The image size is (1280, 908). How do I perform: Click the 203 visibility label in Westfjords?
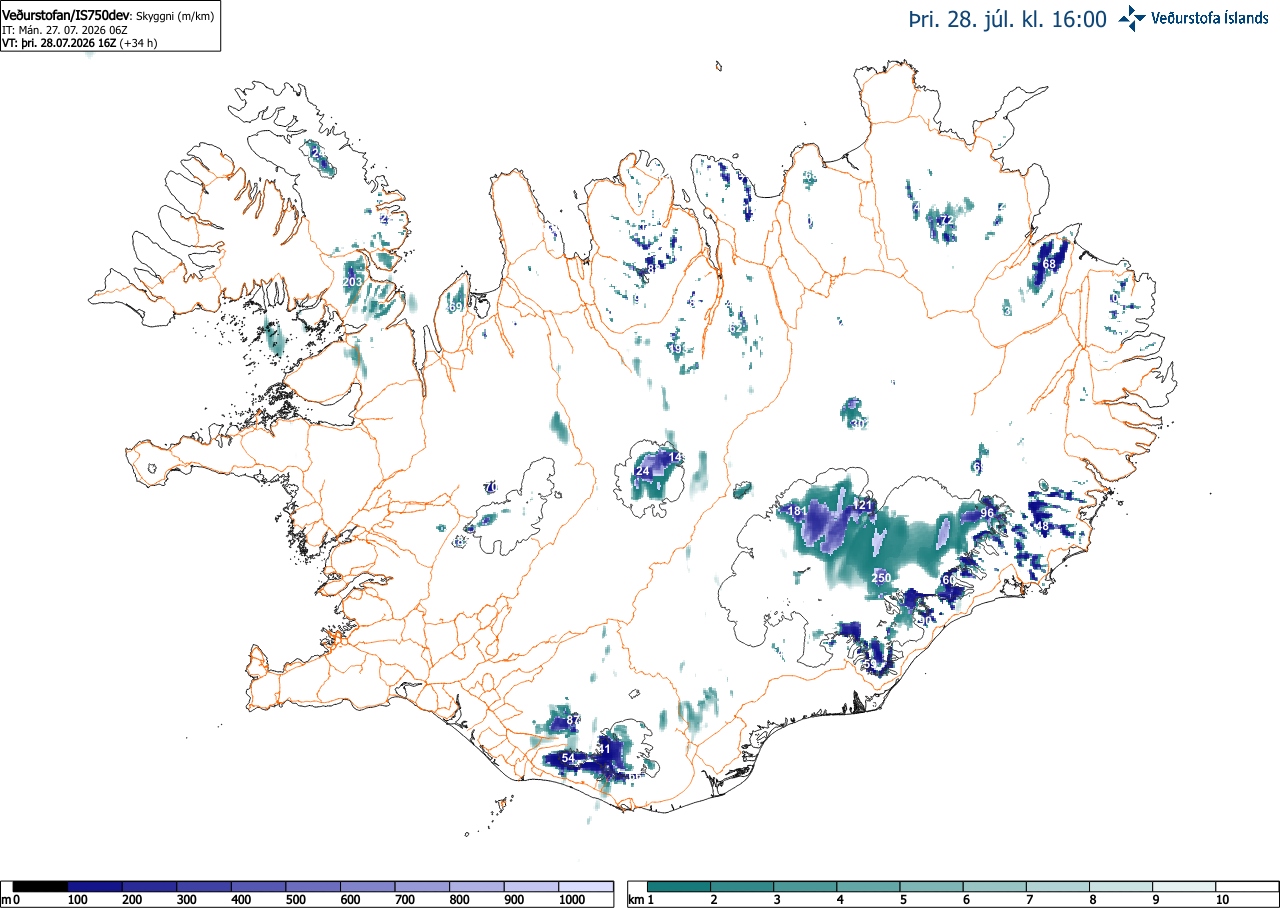click(352, 283)
